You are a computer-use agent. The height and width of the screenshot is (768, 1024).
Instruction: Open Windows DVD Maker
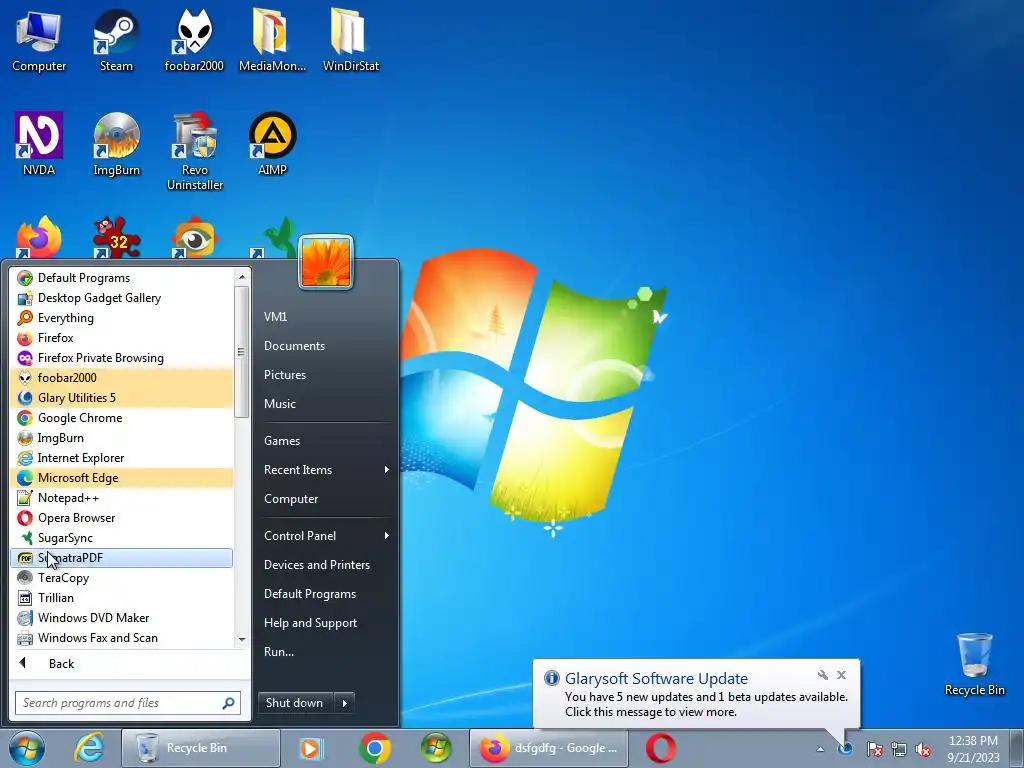(121, 618)
